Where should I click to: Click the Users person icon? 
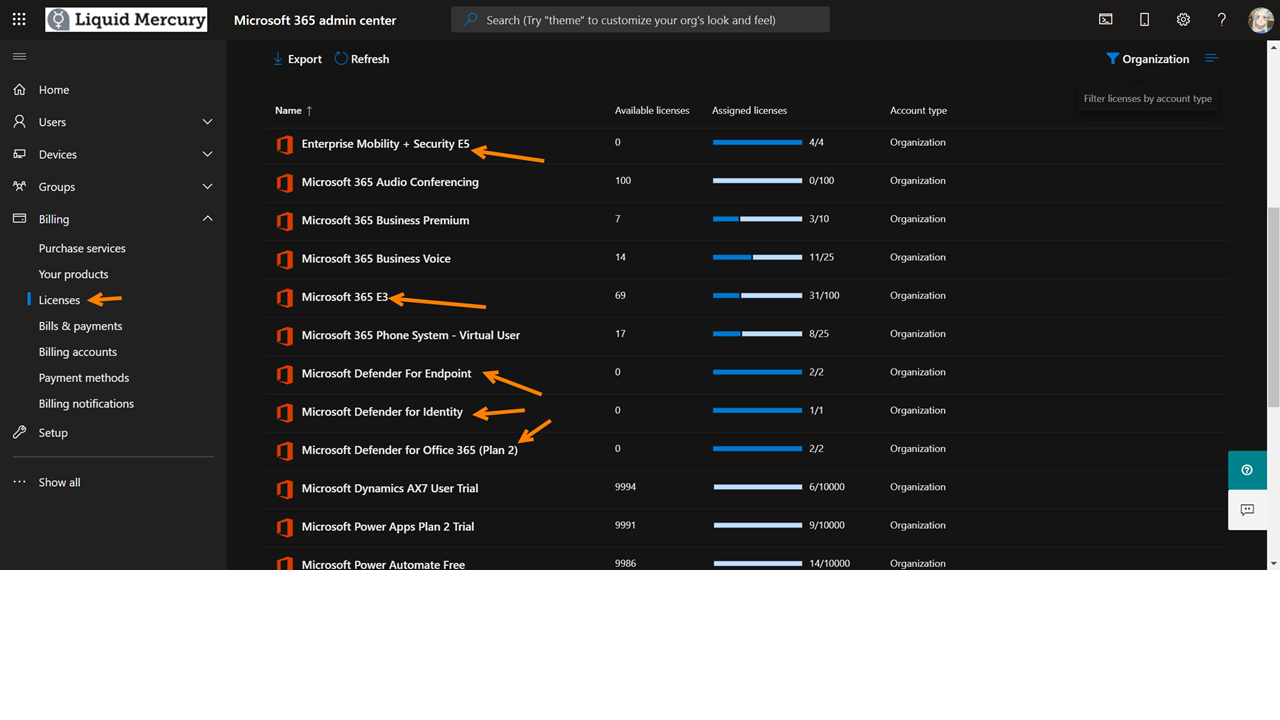19,121
